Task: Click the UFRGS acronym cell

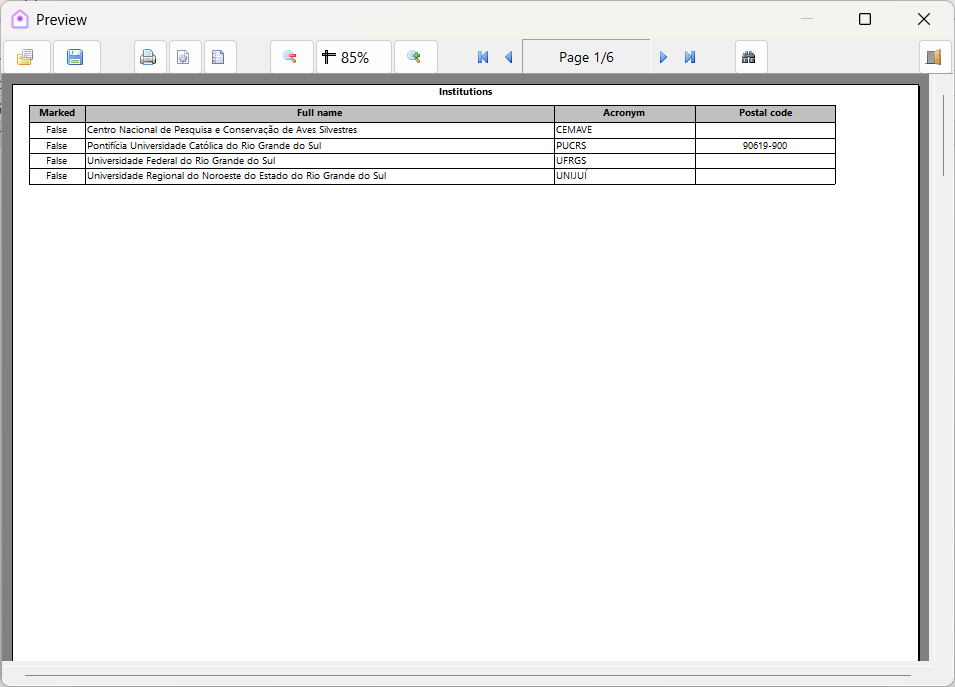Action: coord(625,161)
